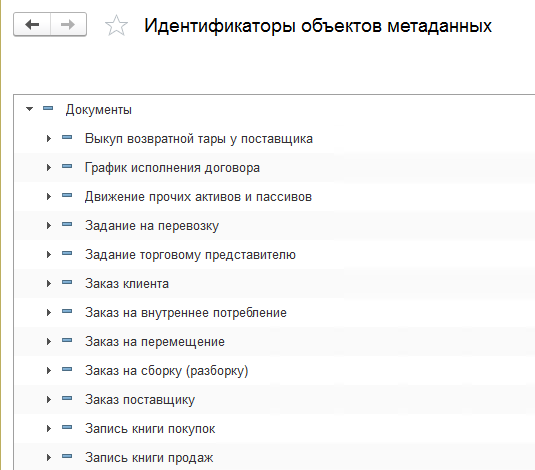Image resolution: width=535 pixels, height=470 pixels.
Task: Select Заказ на внутреннее потребление row
Action: pos(275,312)
